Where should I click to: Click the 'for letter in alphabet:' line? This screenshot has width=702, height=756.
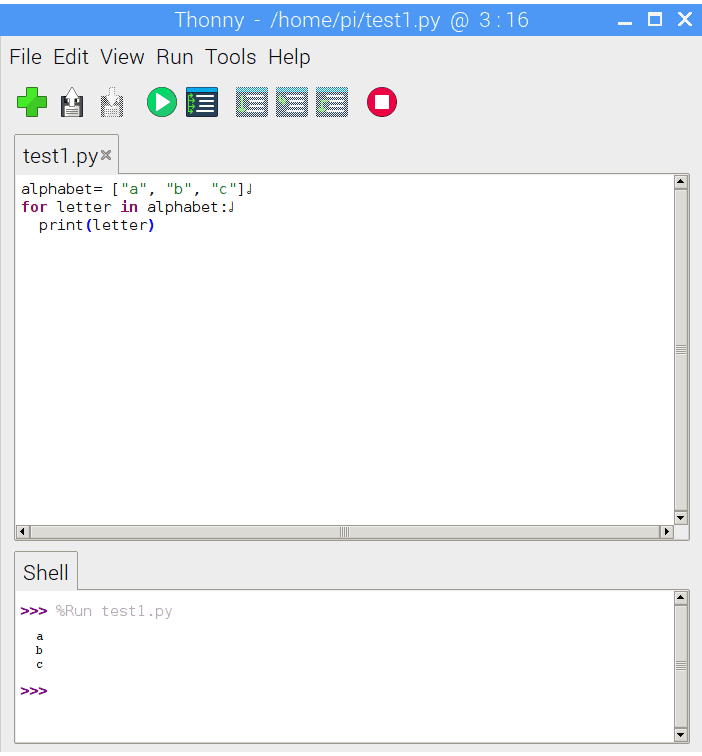(x=128, y=207)
